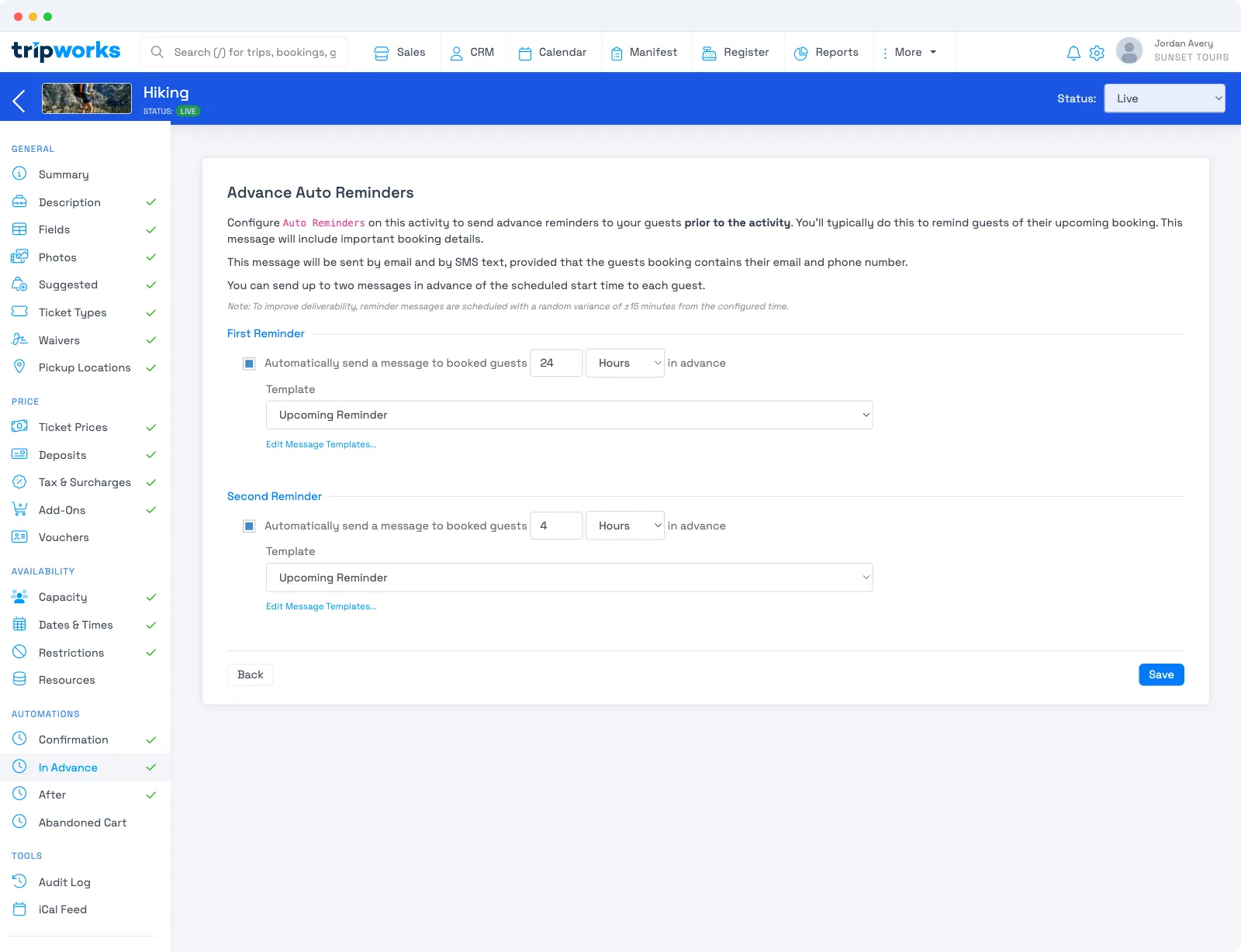Click the Pickup Locations pin icon
Image resolution: width=1241 pixels, height=952 pixels.
(x=19, y=367)
